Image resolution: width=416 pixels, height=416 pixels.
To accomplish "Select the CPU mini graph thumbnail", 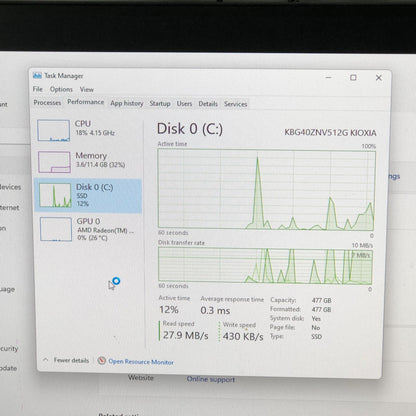I will tap(53, 130).
